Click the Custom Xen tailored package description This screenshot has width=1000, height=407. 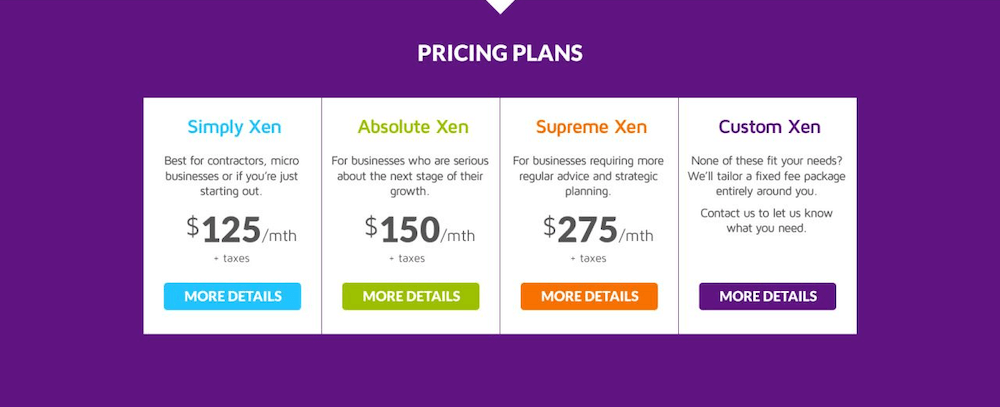[x=767, y=175]
